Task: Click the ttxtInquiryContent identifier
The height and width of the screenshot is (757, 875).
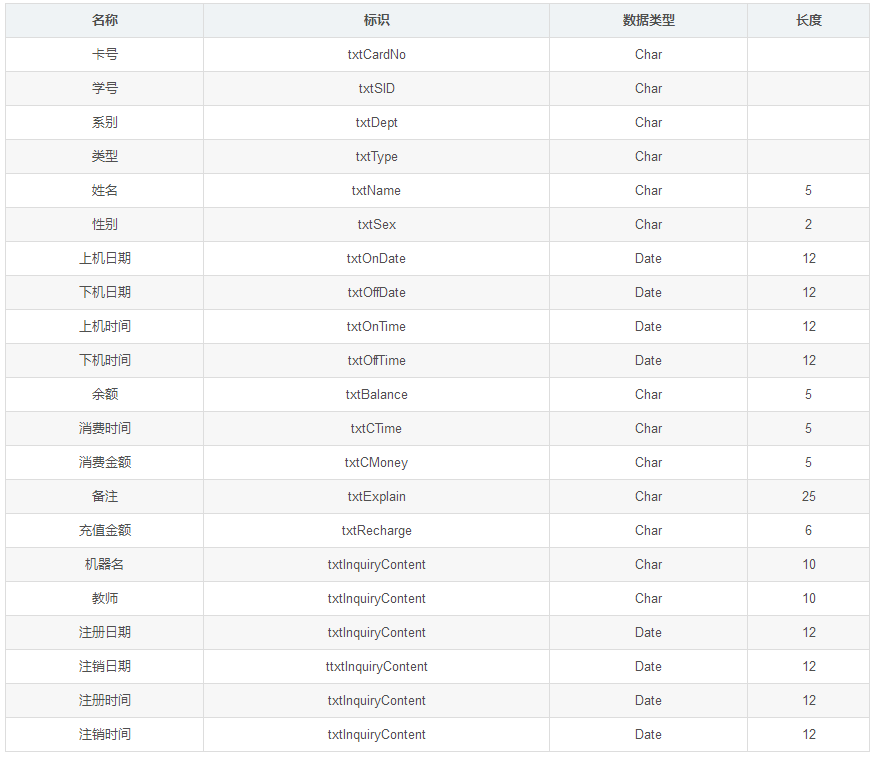Action: (376, 667)
